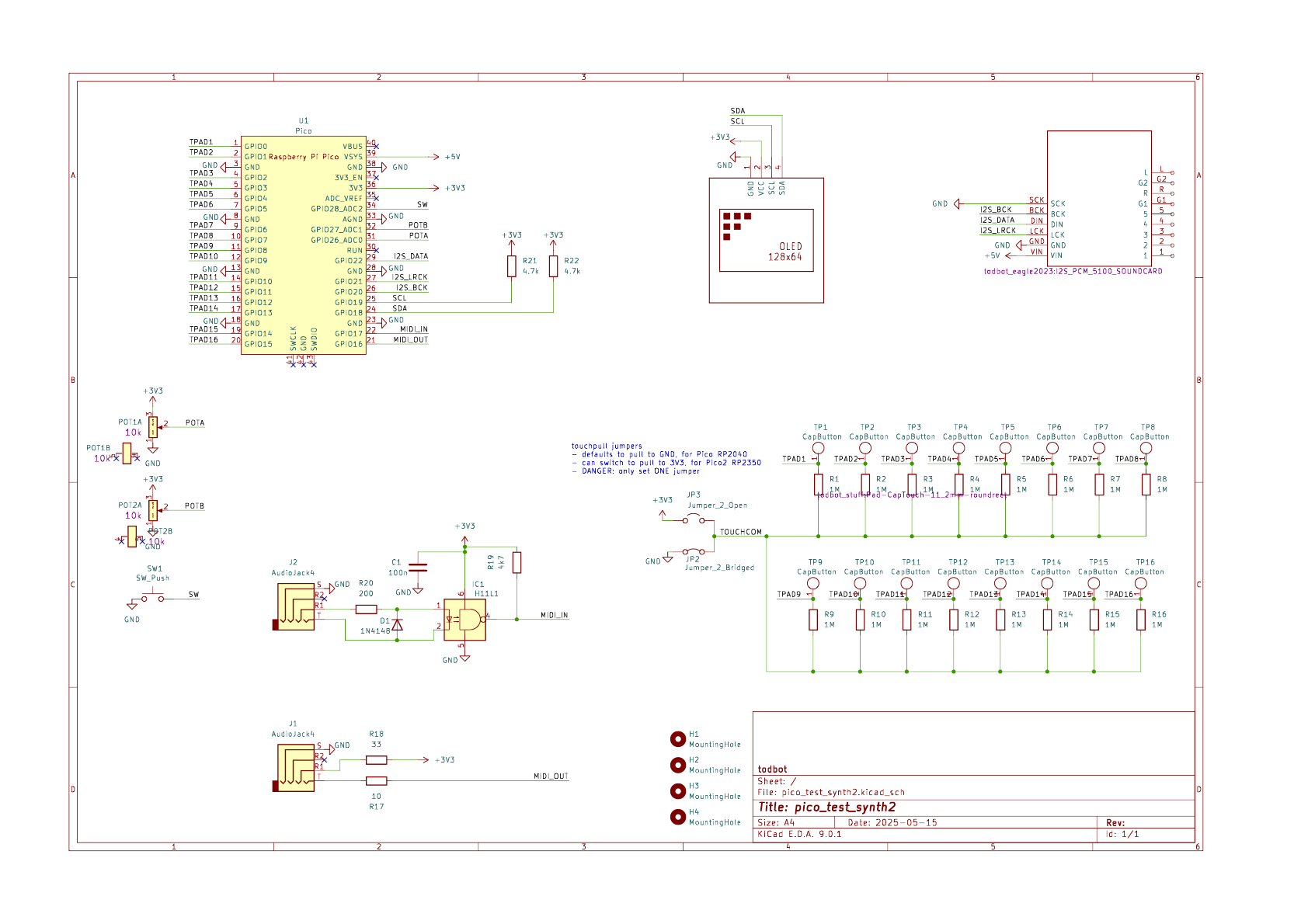Screen dimensions: 1308x924
Task: Click MIDI_IN label at the H11L1 output
Action: click(x=555, y=616)
